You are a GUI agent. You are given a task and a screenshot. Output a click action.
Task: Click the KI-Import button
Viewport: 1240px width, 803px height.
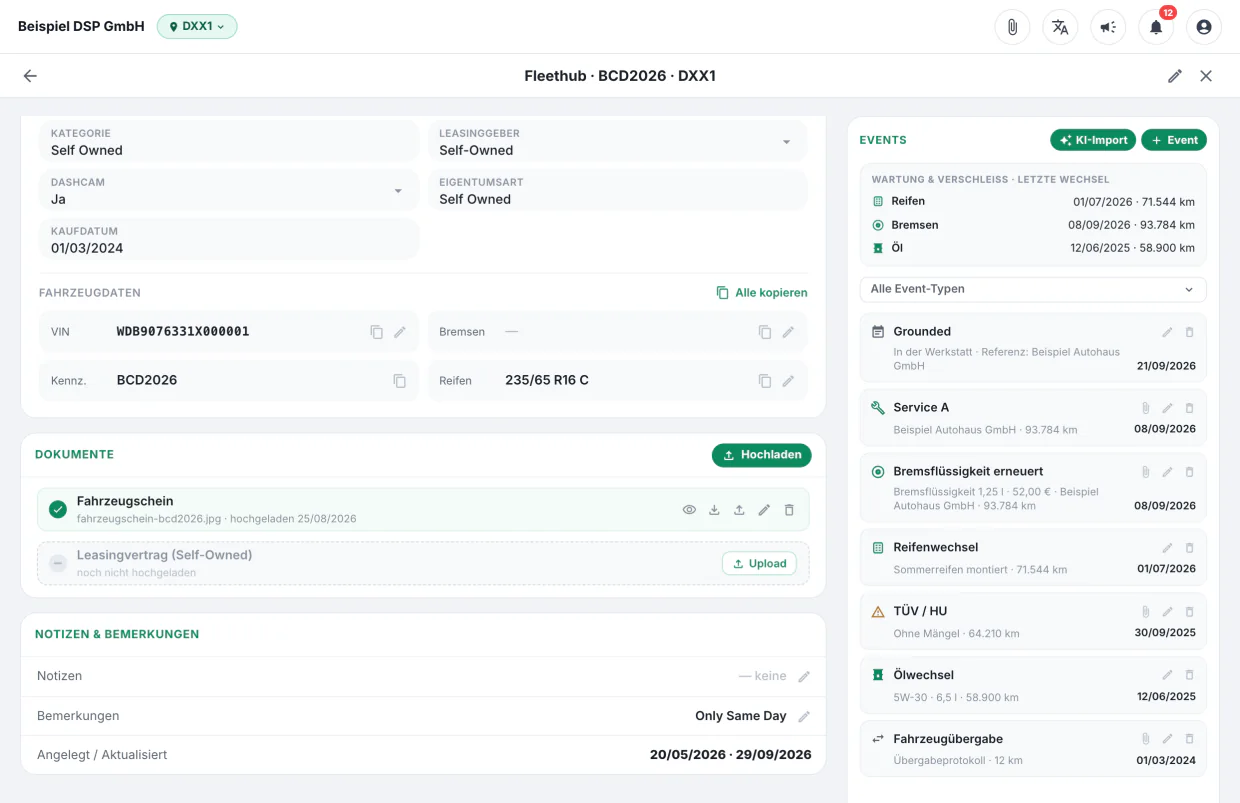pos(1093,140)
